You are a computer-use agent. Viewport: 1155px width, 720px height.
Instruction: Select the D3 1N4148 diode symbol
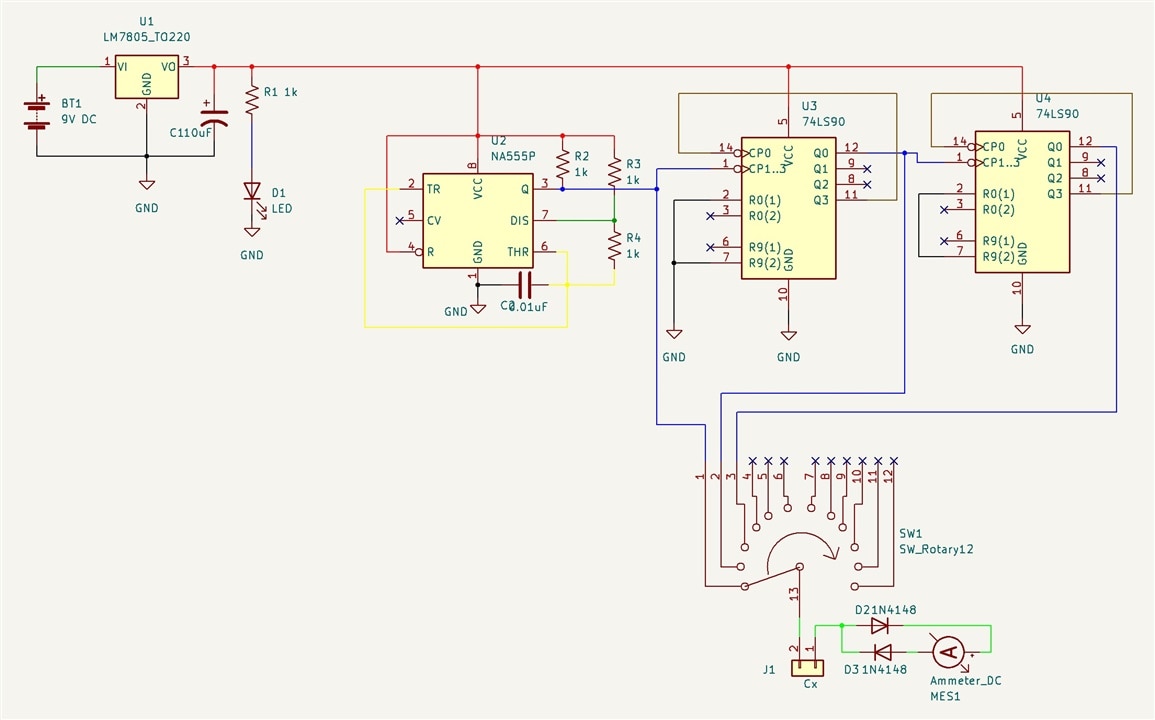882,652
